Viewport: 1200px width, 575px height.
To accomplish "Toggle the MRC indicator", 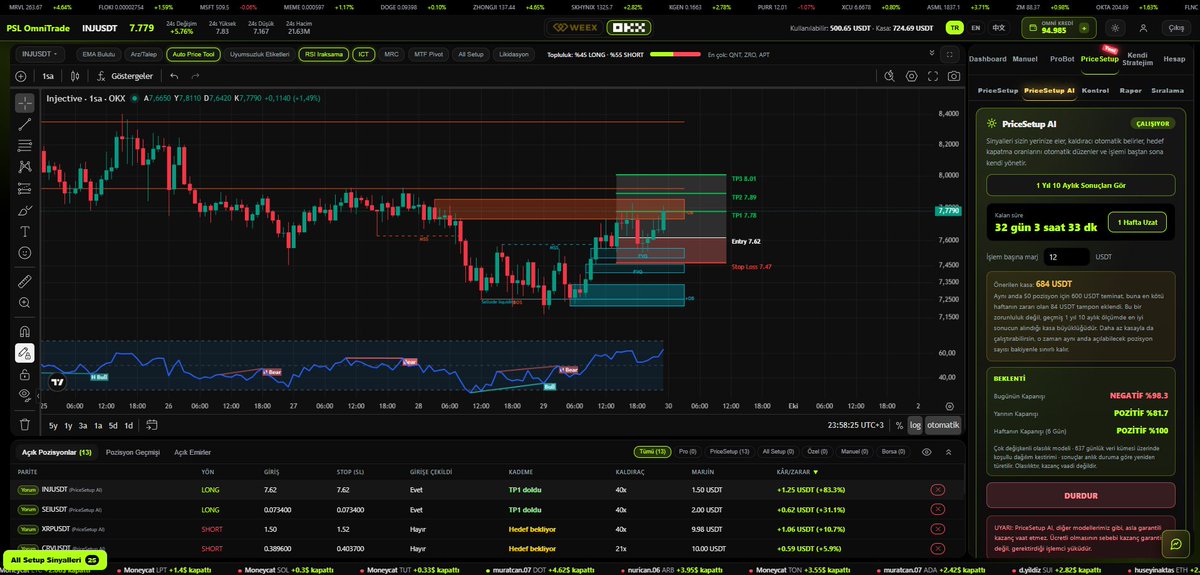I will point(391,53).
